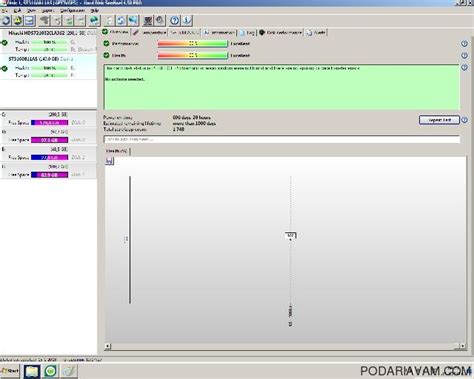Click the Repeat Test button
The image size is (474, 379).
coord(439,120)
